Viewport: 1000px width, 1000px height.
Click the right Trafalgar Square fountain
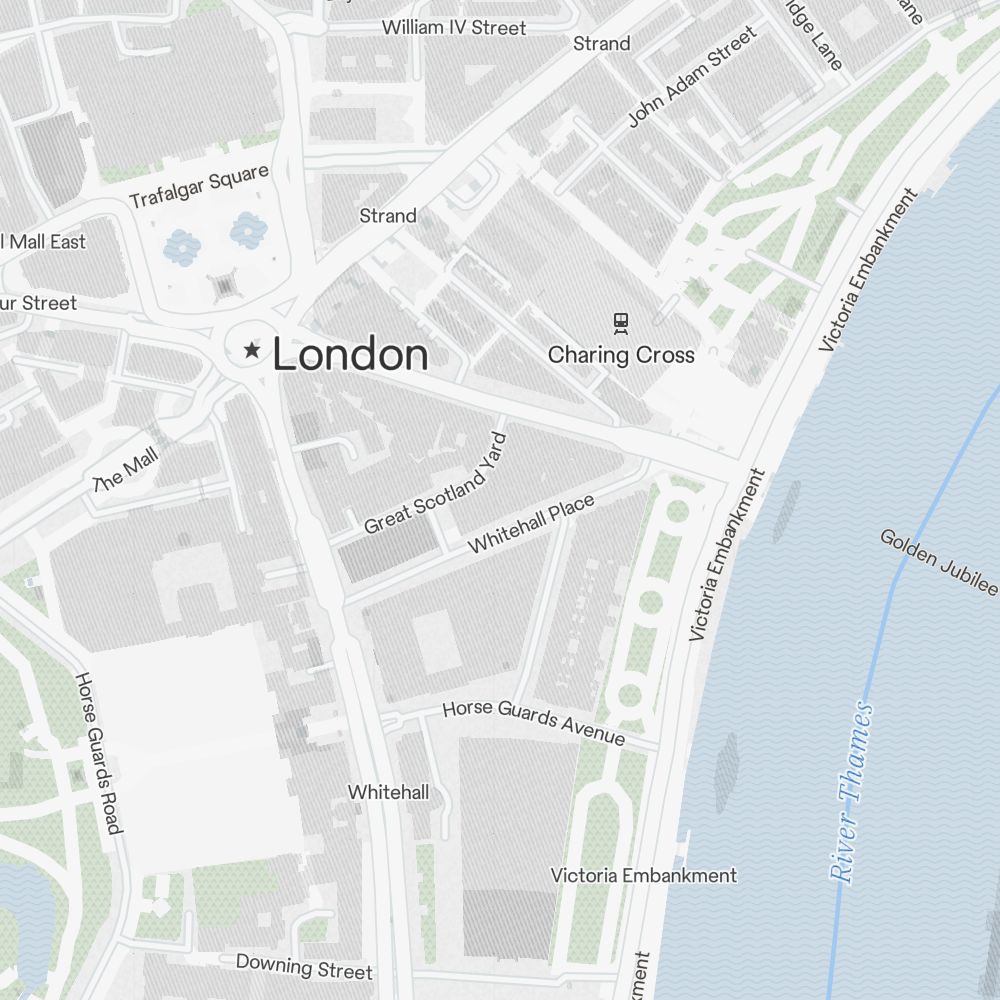coord(248,230)
